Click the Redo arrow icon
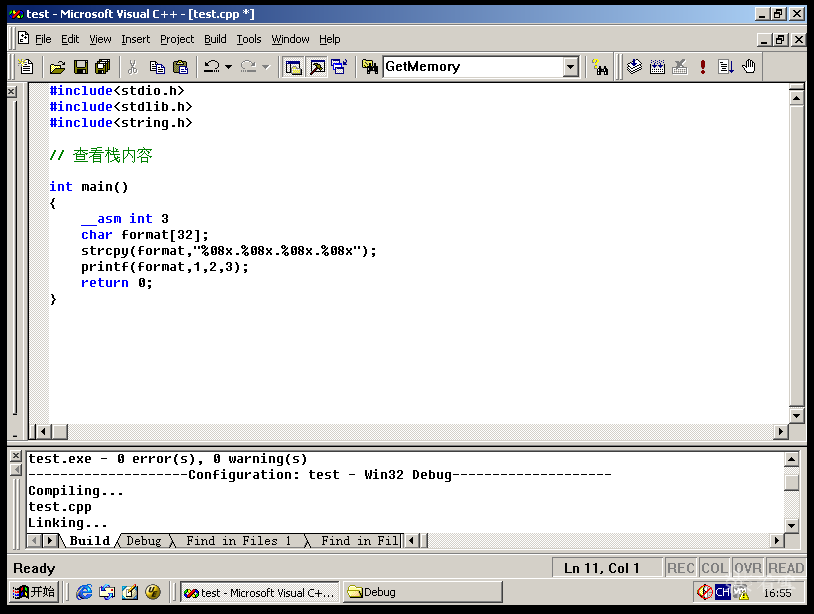The image size is (814, 614). [x=248, y=67]
